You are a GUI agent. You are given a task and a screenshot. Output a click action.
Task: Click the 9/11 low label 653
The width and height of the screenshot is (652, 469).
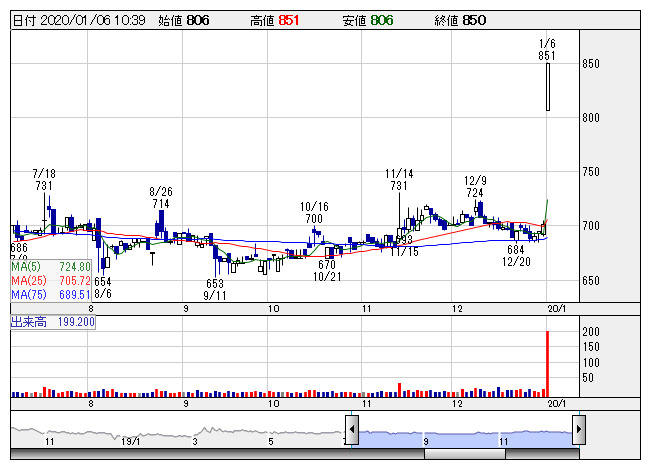pyautogui.click(x=215, y=284)
